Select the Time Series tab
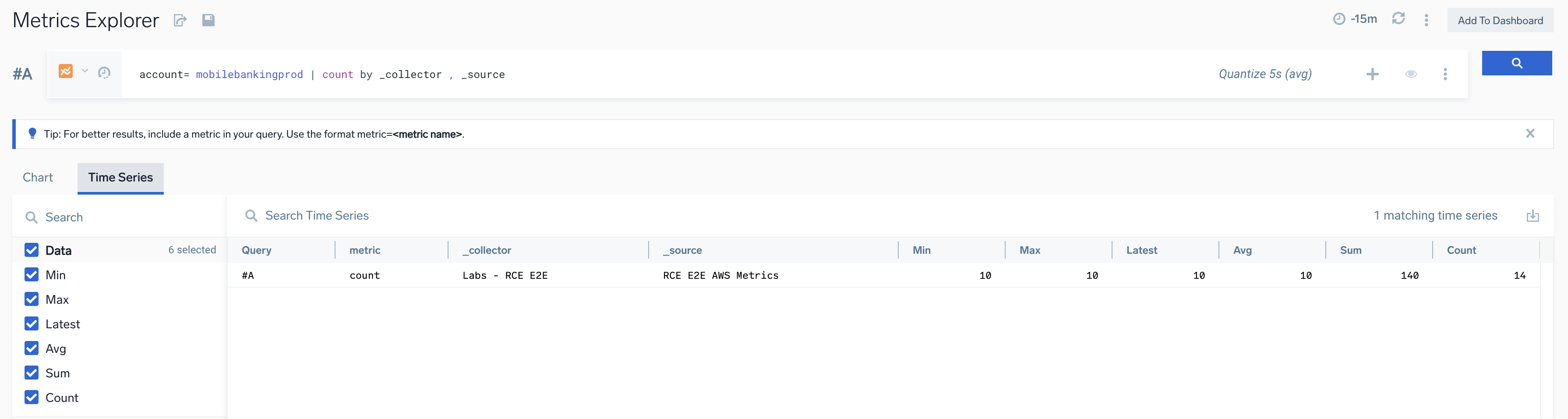Image resolution: width=1568 pixels, height=419 pixels. pyautogui.click(x=120, y=177)
